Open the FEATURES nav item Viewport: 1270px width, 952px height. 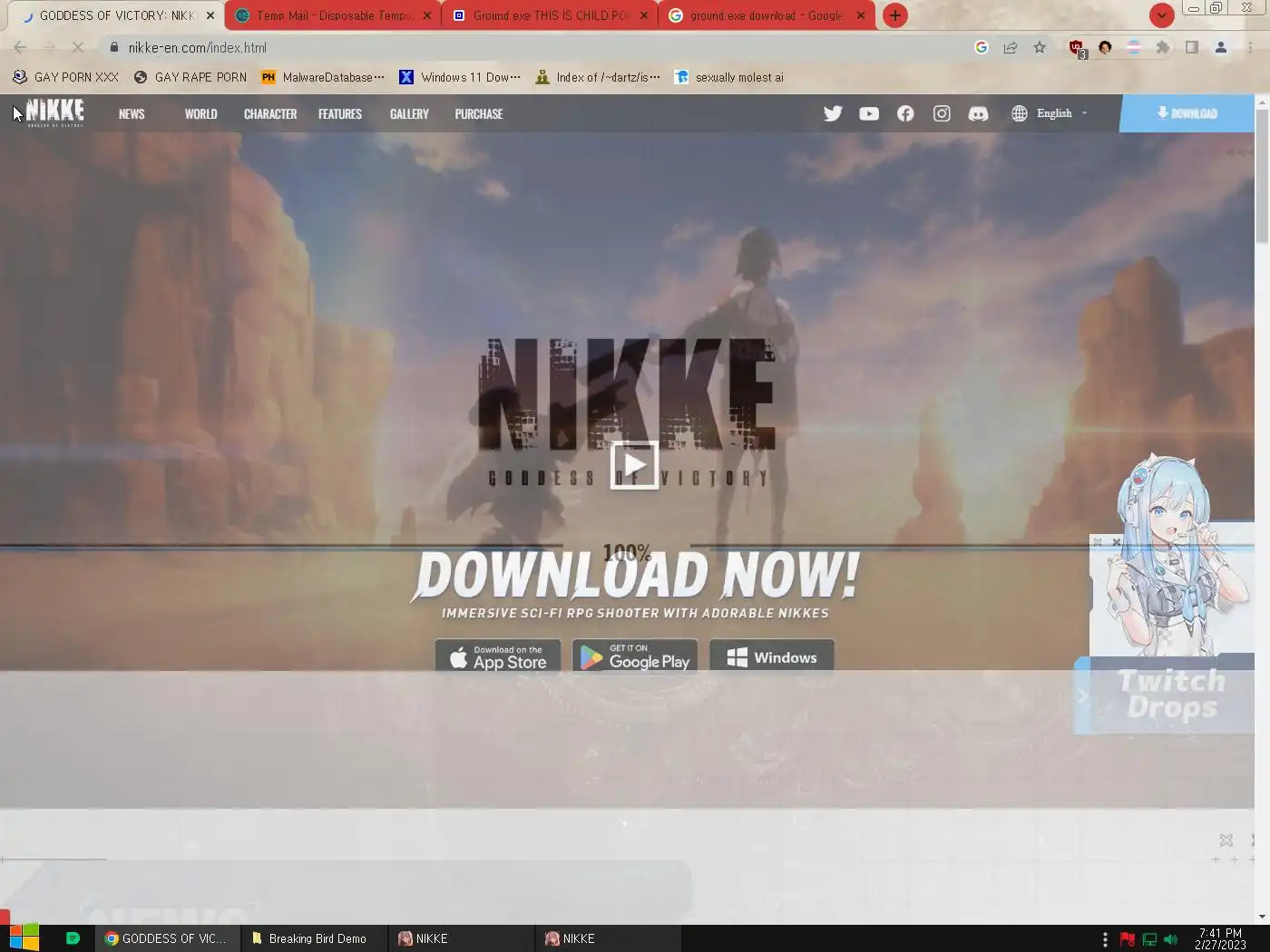click(340, 113)
